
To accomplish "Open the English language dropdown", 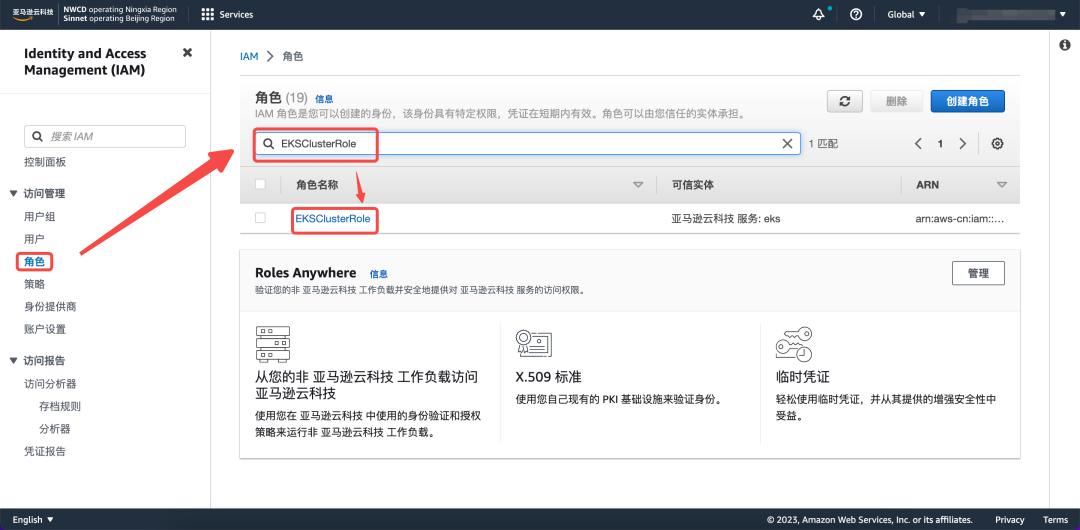I will tap(33, 520).
